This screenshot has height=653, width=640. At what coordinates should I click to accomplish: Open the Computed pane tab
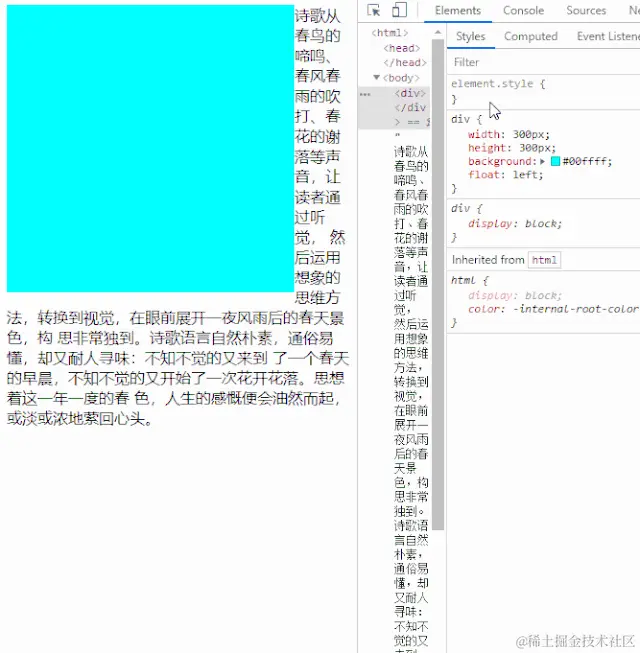point(530,36)
